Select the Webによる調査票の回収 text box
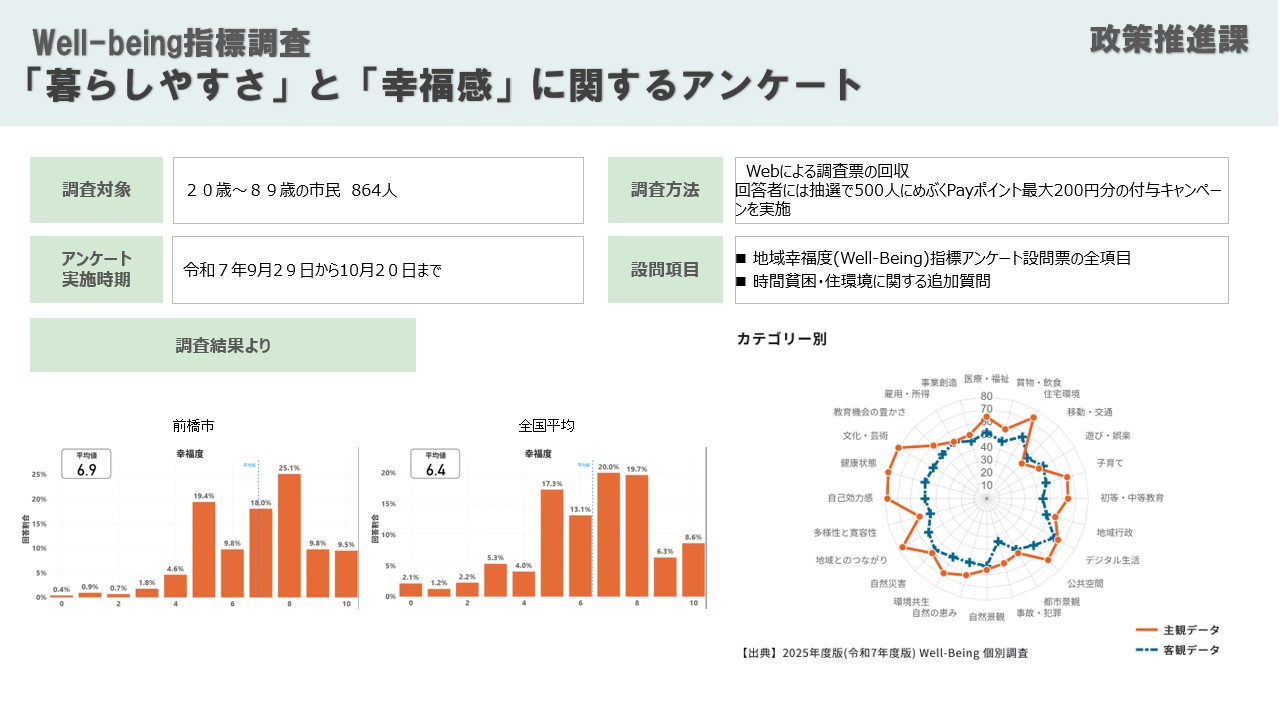This screenshot has width=1280, height=720. coord(980,190)
